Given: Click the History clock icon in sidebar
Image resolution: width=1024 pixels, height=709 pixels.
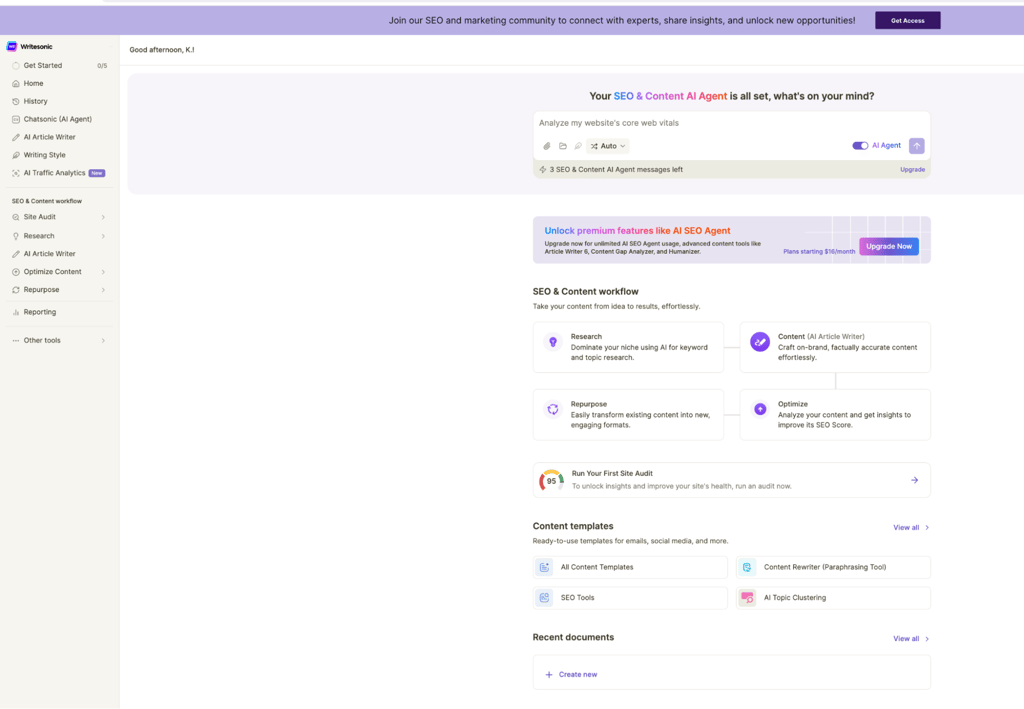Looking at the screenshot, I should (16, 101).
